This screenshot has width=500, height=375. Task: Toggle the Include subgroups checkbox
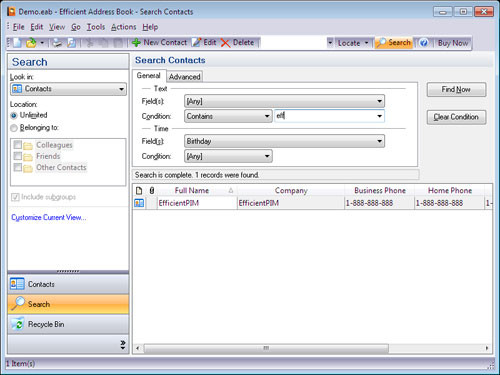[x=15, y=197]
